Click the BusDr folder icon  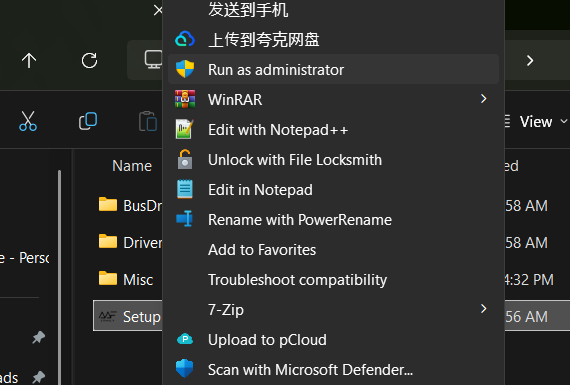(108, 204)
